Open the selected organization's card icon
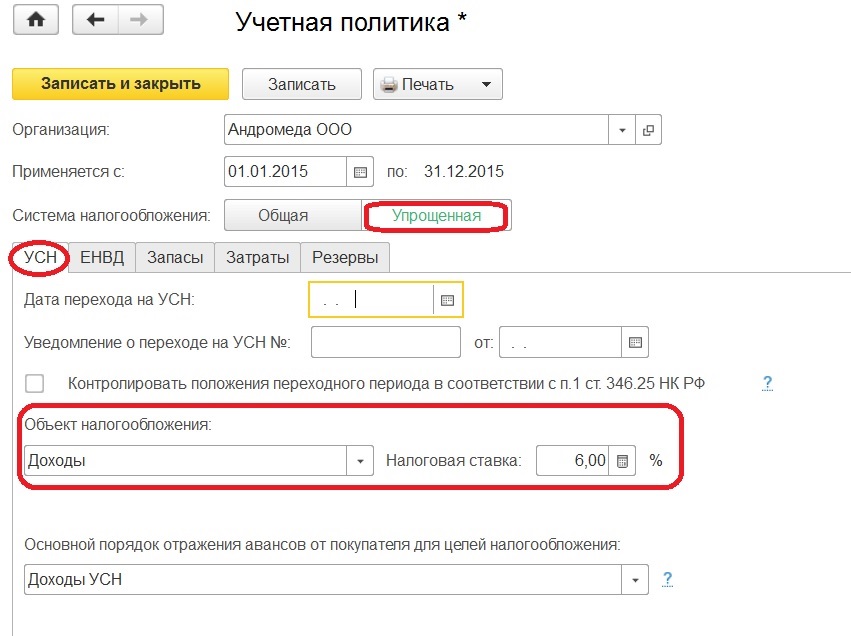The width and height of the screenshot is (851, 636). (648, 130)
